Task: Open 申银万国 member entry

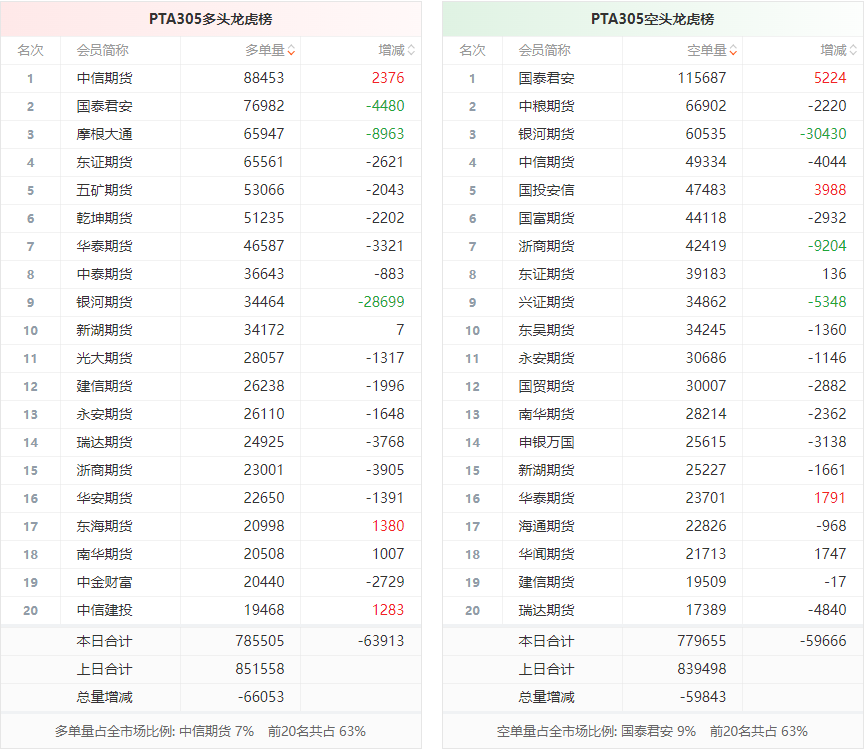Action: (546, 442)
